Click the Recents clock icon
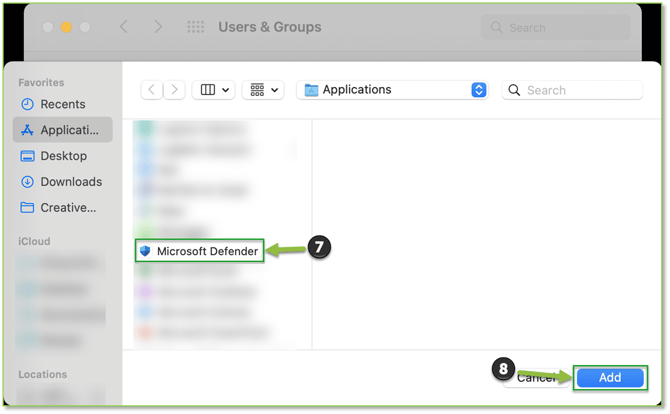This screenshot has width=670, height=414. point(28,104)
